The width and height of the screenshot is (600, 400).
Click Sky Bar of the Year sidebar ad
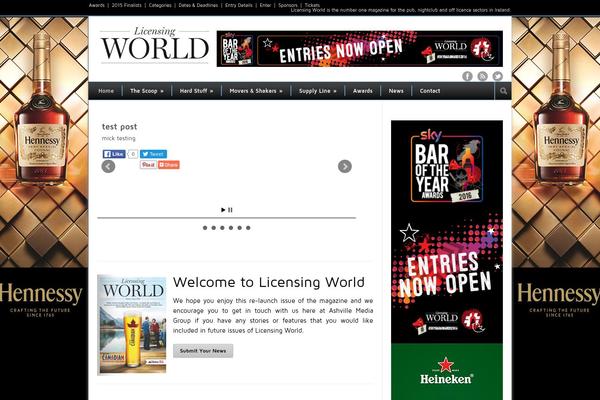pyautogui.click(x=447, y=232)
